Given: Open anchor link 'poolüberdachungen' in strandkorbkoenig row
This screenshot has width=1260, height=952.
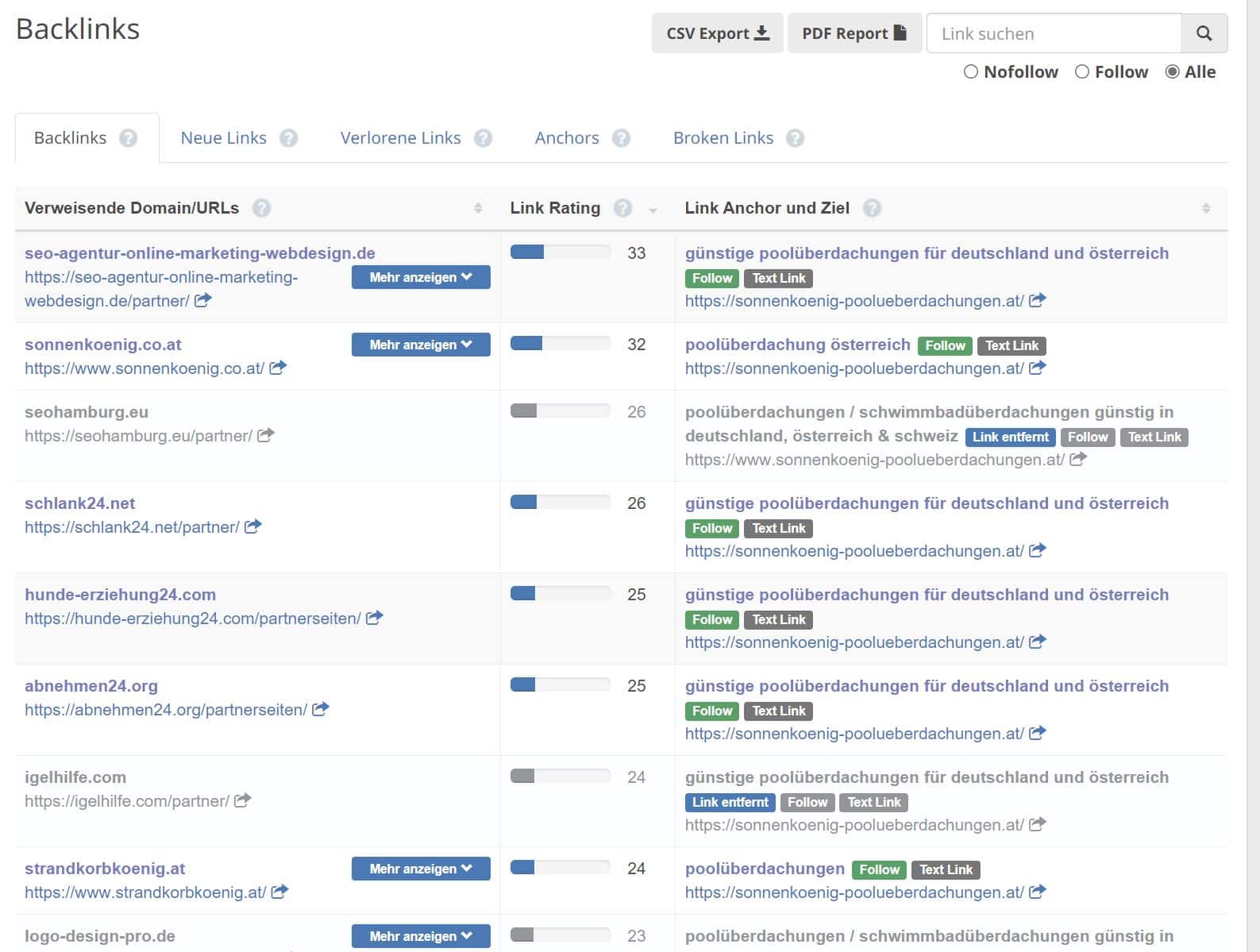Looking at the screenshot, I should click(765, 869).
